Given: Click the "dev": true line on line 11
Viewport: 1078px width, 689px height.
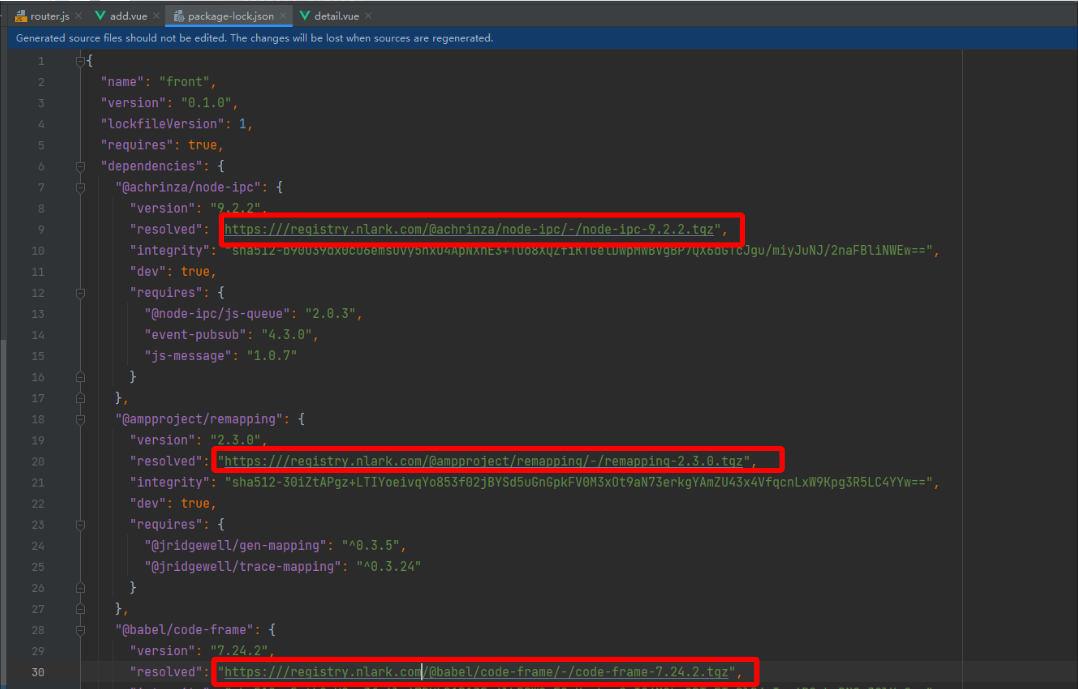Looking at the screenshot, I should click(173, 272).
